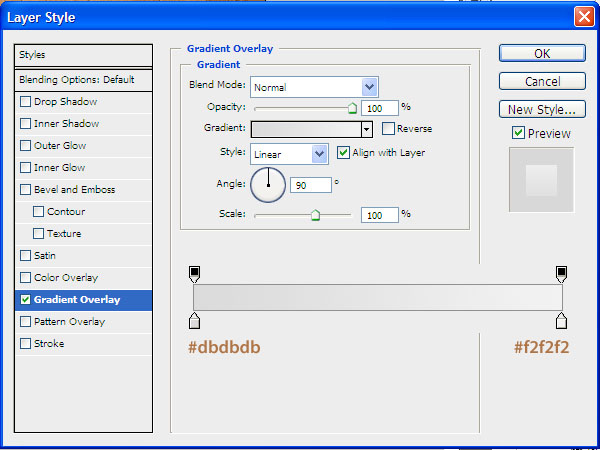The height and width of the screenshot is (450, 600).
Task: Toggle the Reverse gradient checkbox
Action: point(388,129)
